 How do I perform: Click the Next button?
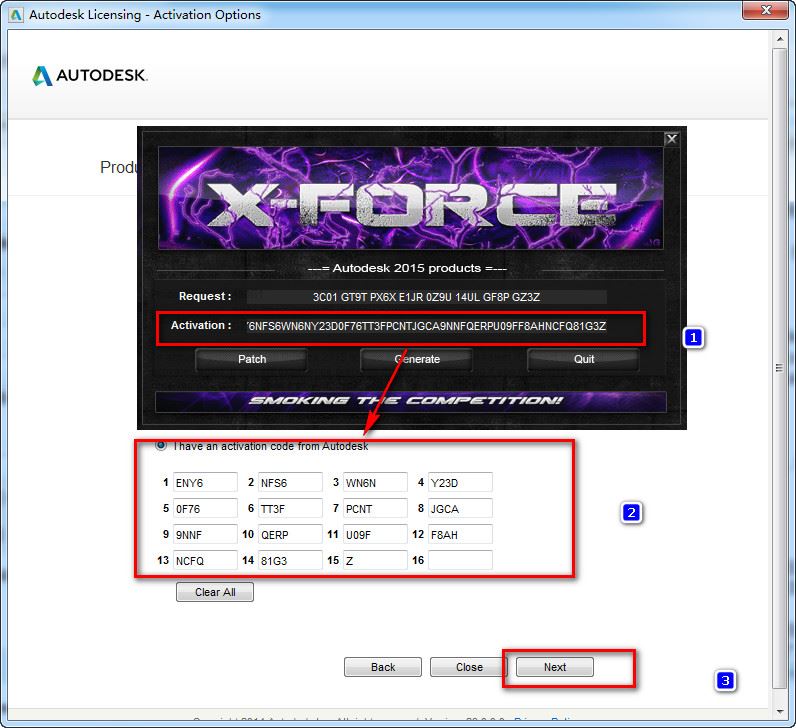pos(555,667)
